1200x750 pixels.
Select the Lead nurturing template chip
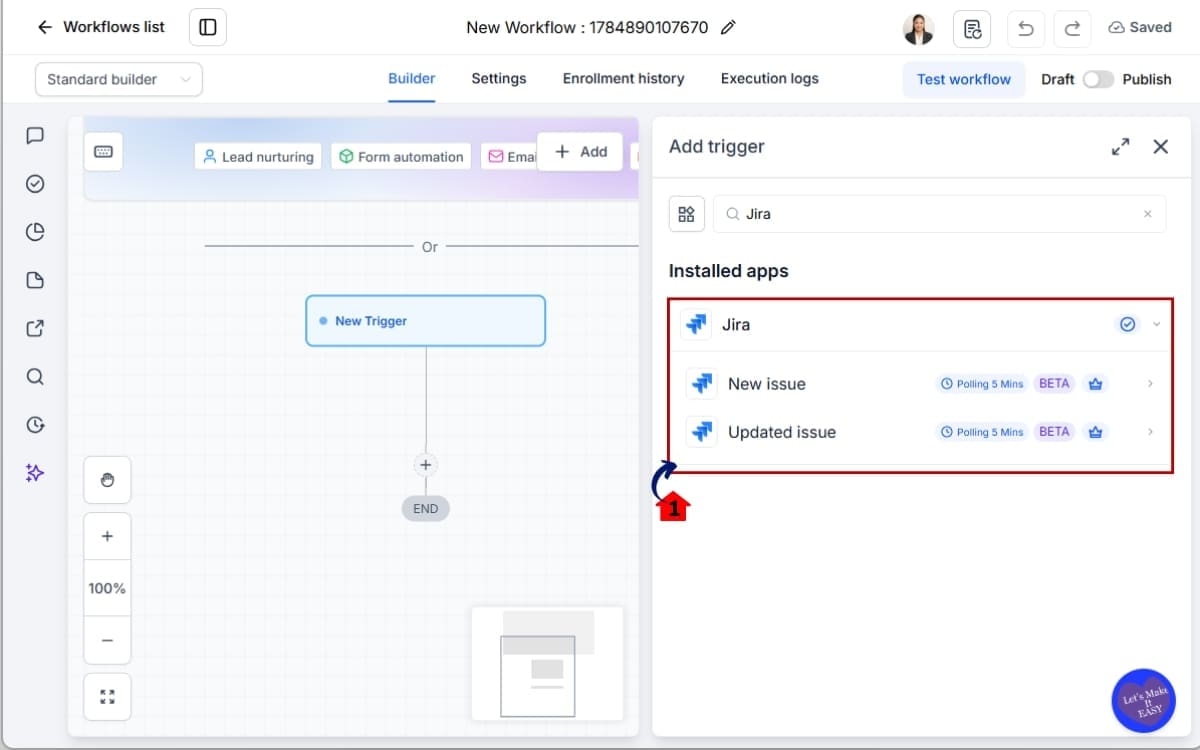click(x=258, y=156)
